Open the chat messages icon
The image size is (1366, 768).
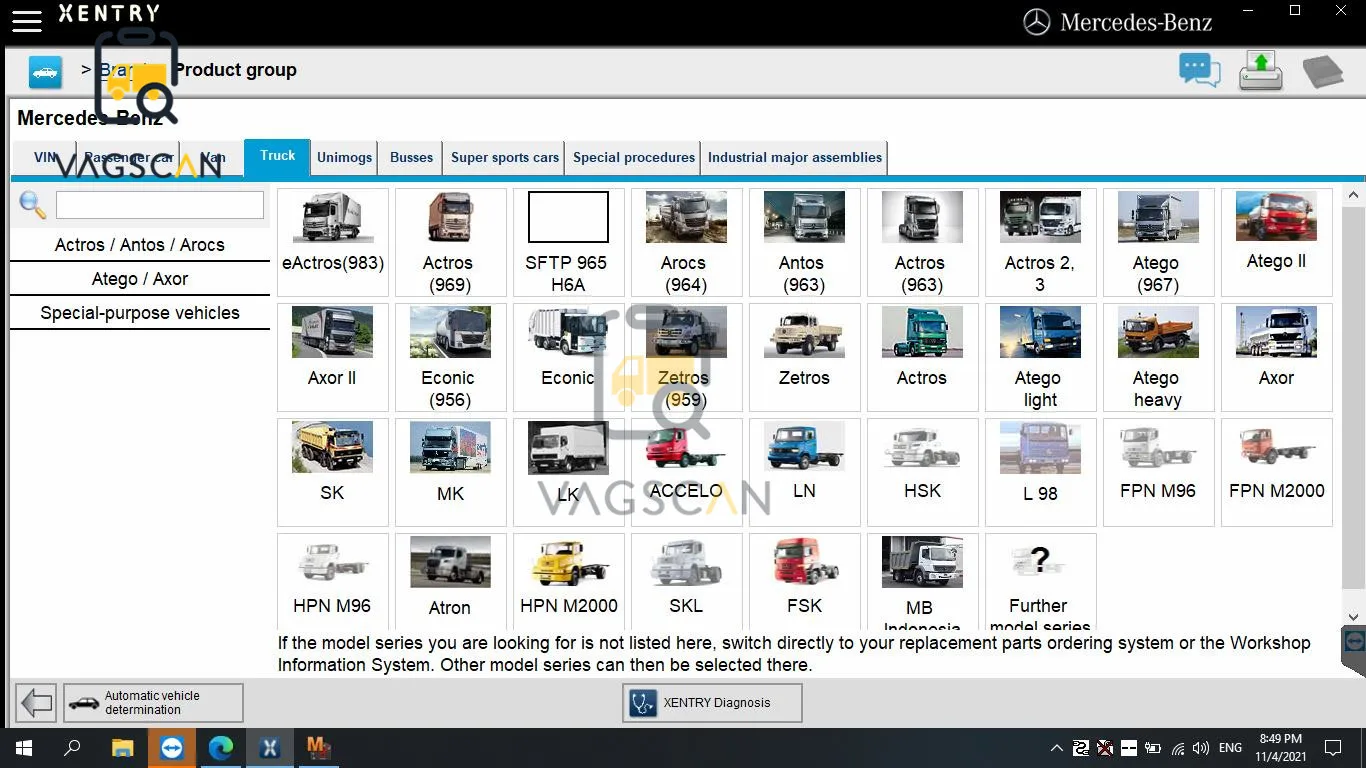tap(1200, 70)
